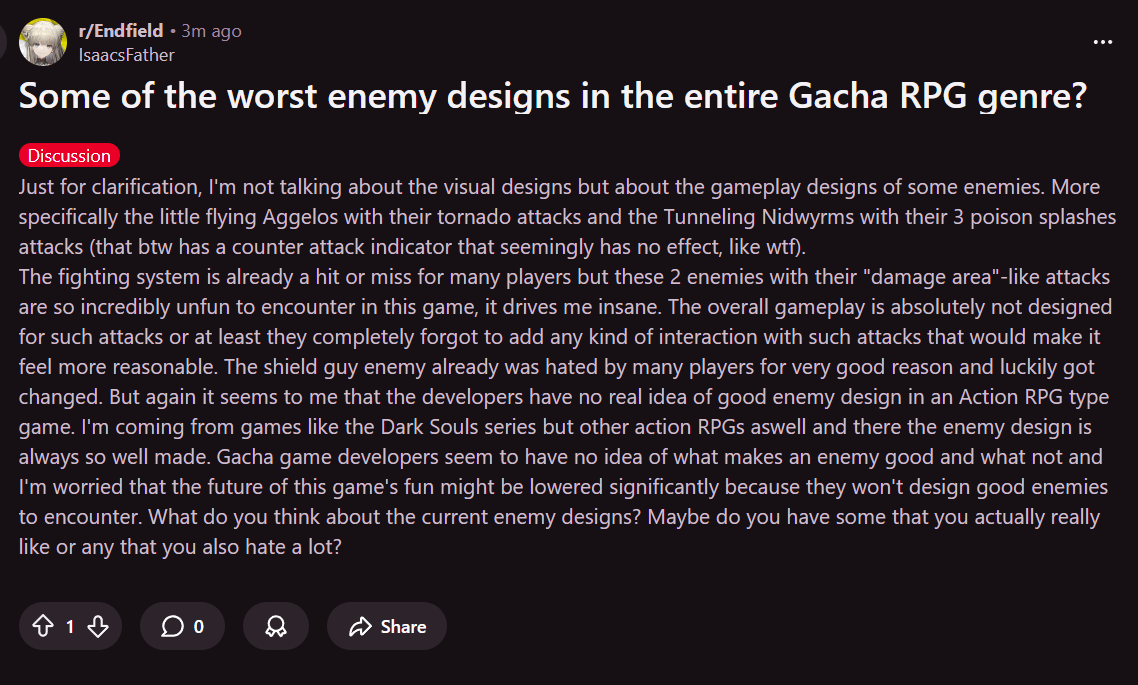Open the post title about worst enemy designs
The image size is (1138, 685).
[x=552, y=97]
